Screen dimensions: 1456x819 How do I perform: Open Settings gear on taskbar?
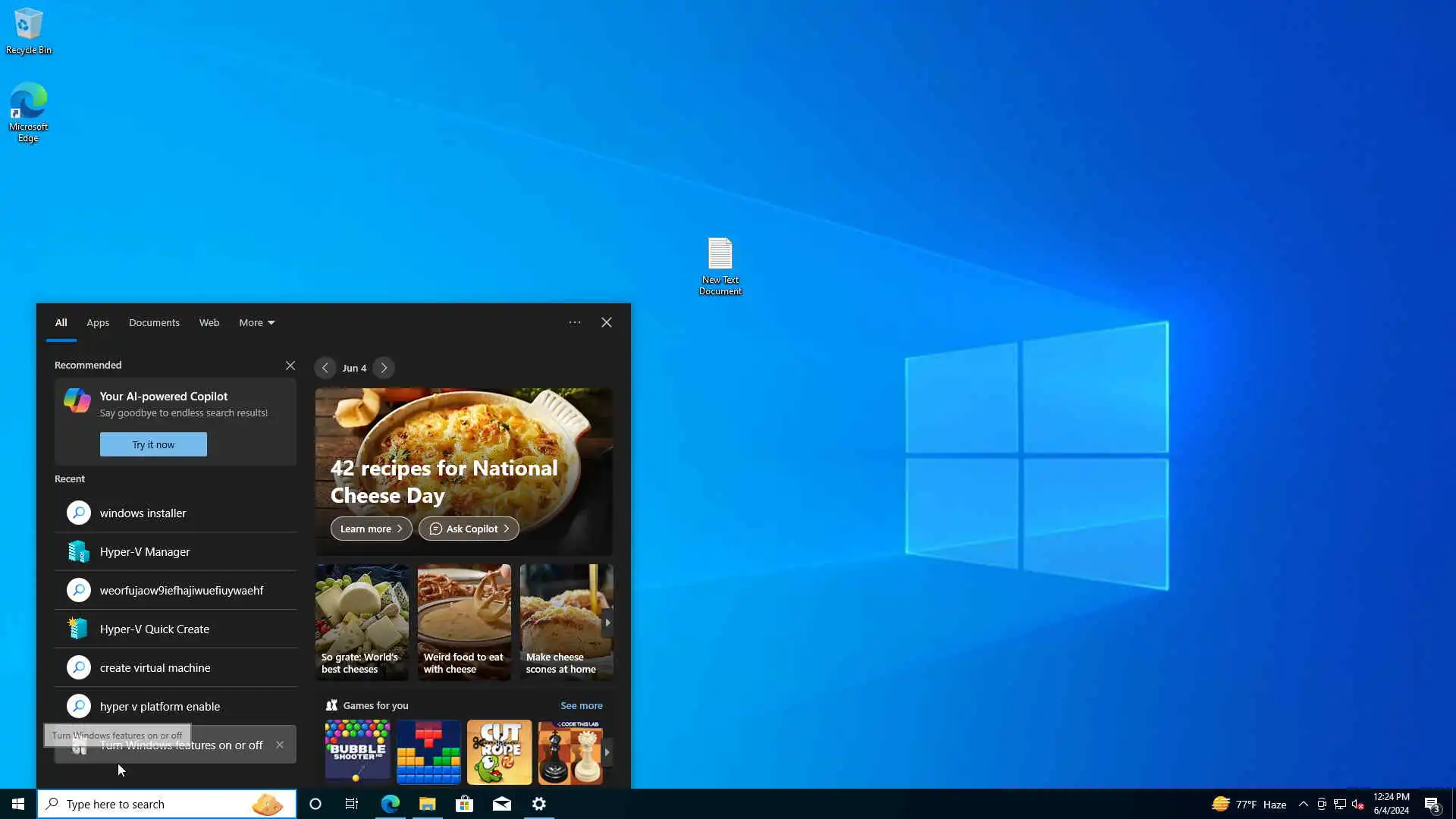coord(539,804)
